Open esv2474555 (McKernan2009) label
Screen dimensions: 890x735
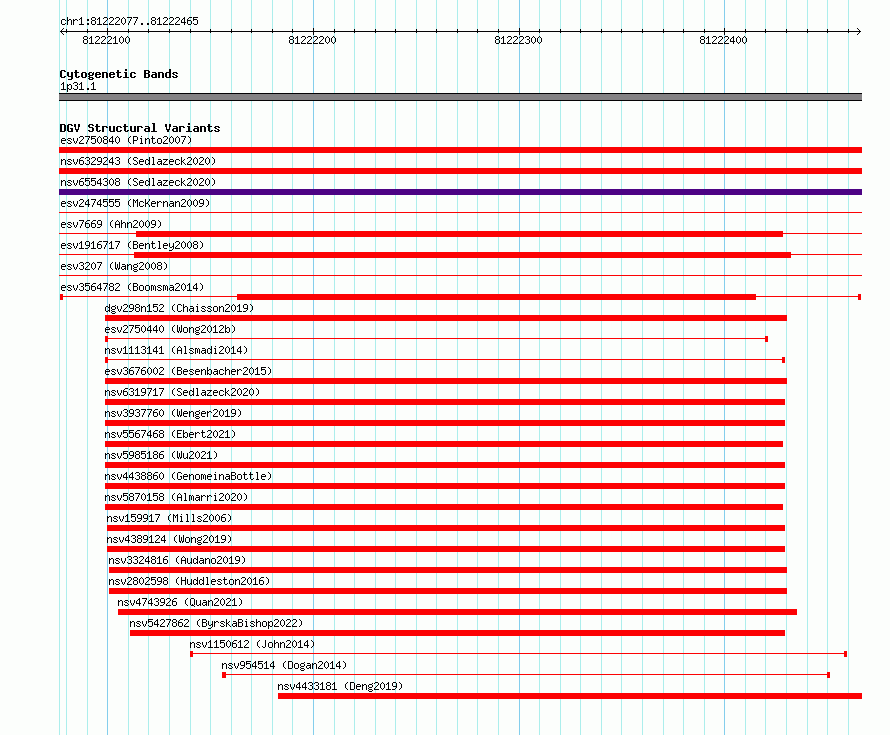[x=135, y=203]
